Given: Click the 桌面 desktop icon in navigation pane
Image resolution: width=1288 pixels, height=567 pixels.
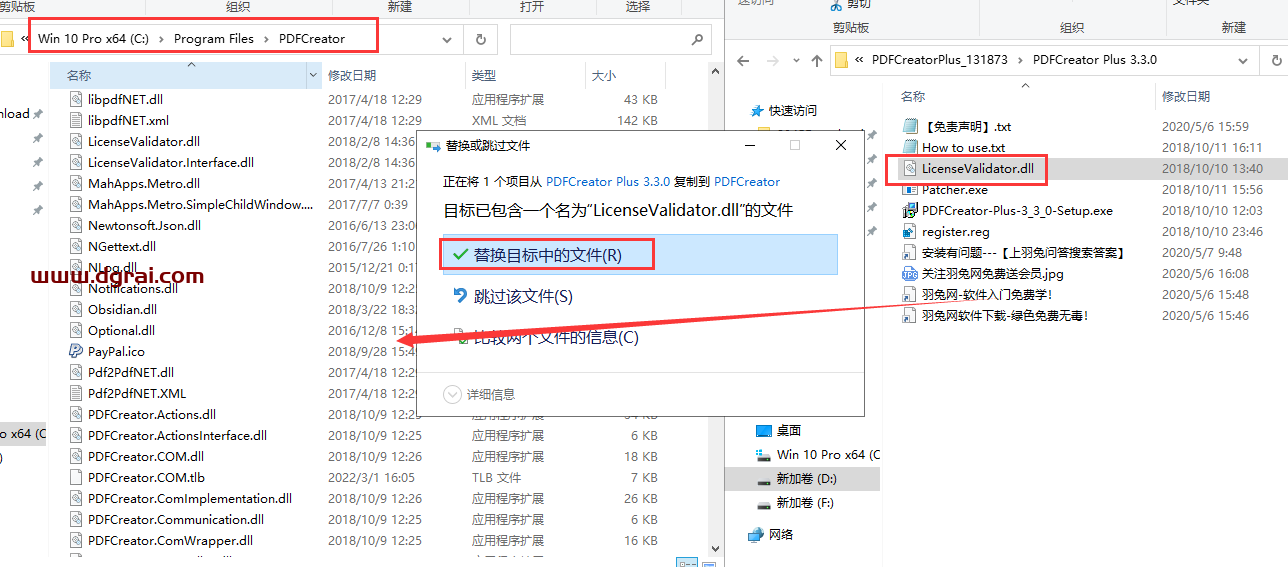Looking at the screenshot, I should click(764, 430).
